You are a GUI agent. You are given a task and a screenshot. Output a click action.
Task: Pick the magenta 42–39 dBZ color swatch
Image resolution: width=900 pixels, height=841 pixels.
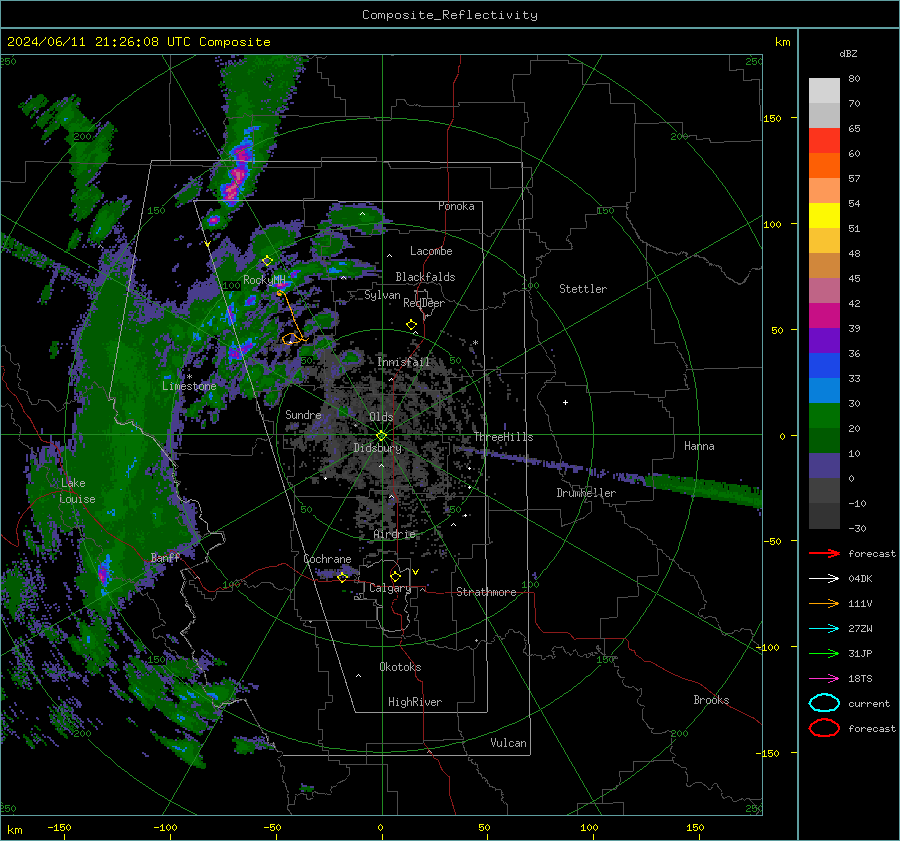click(824, 315)
